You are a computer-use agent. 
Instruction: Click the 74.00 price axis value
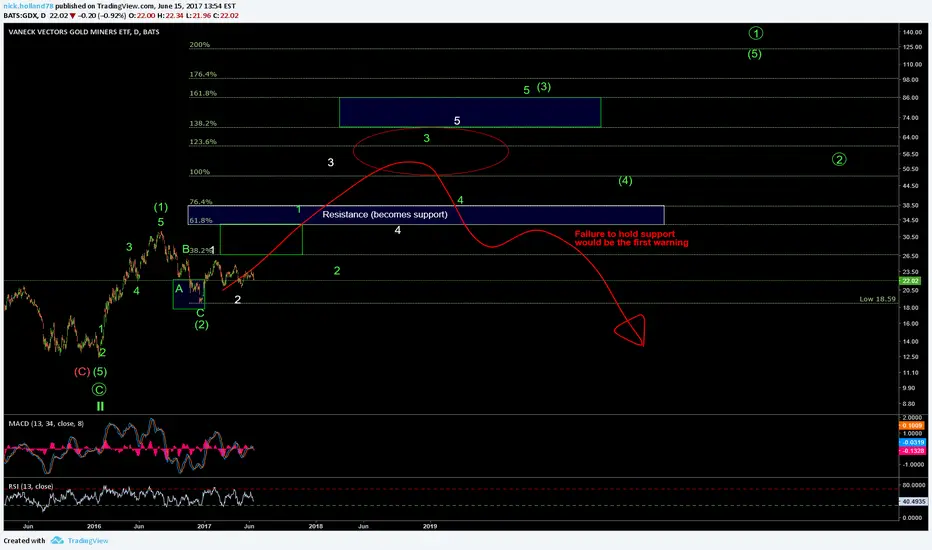910,118
